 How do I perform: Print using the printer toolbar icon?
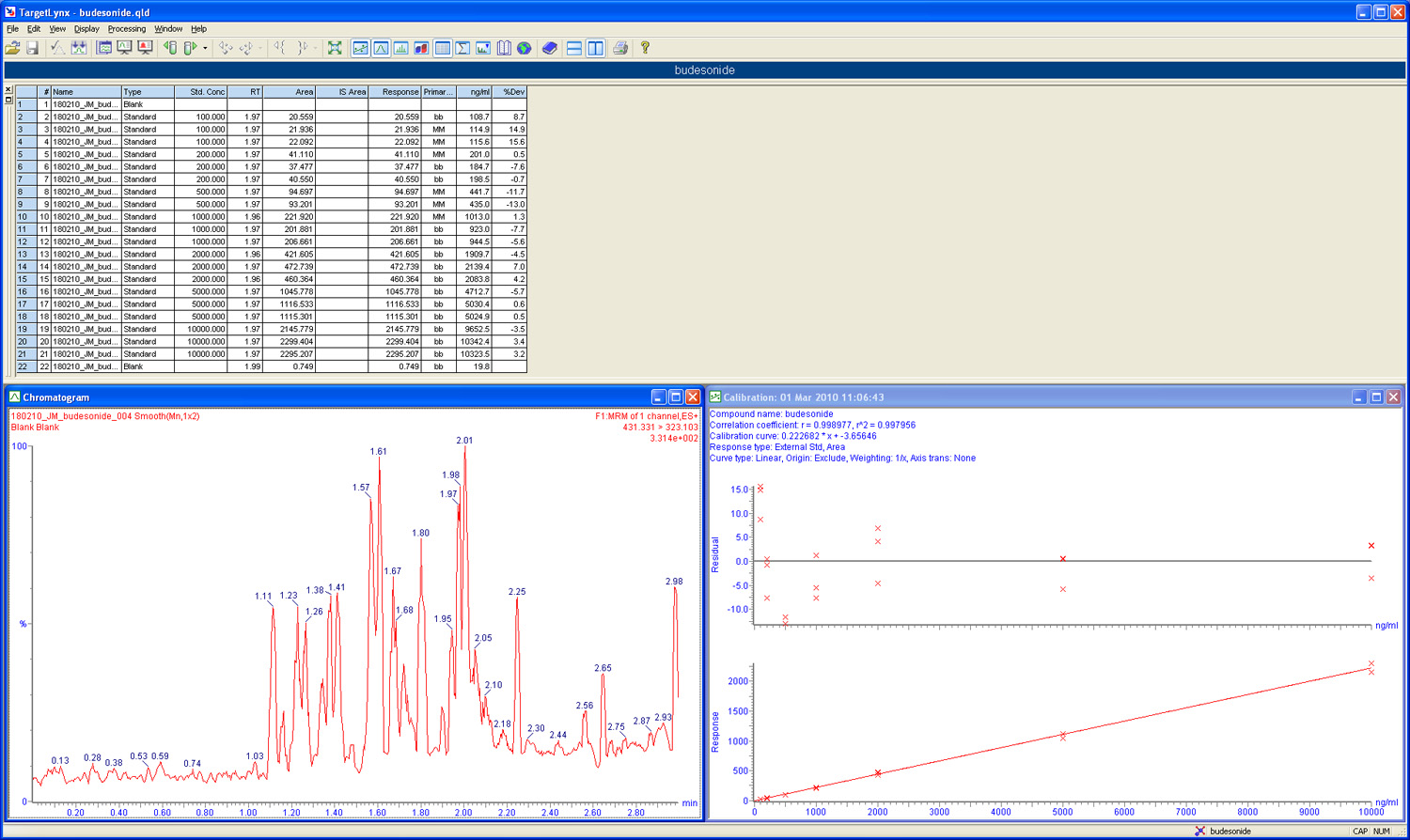(619, 48)
